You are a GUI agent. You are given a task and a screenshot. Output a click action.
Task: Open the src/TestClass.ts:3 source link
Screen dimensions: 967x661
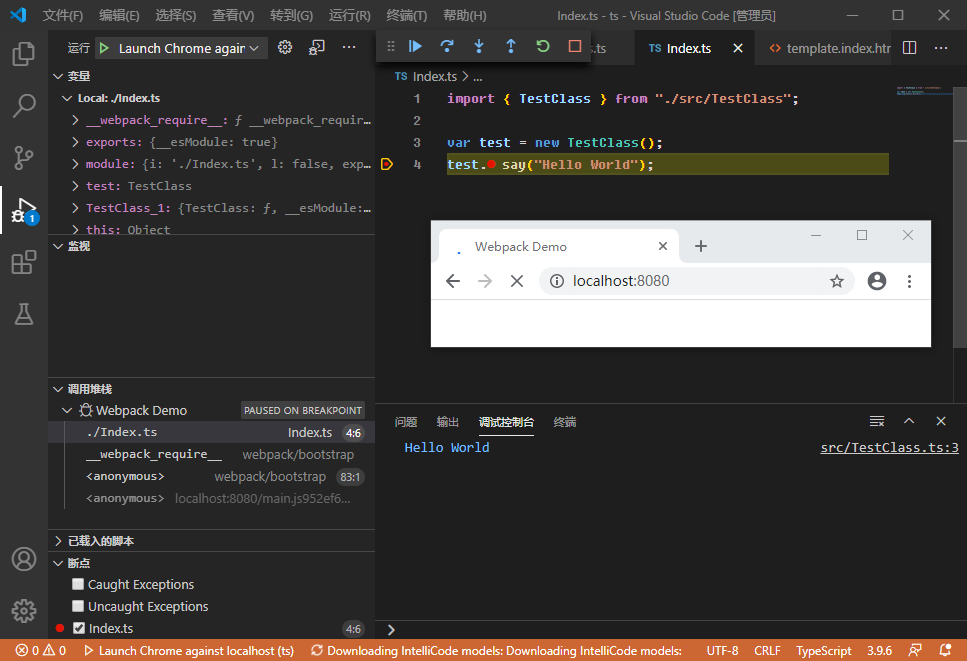(889, 448)
